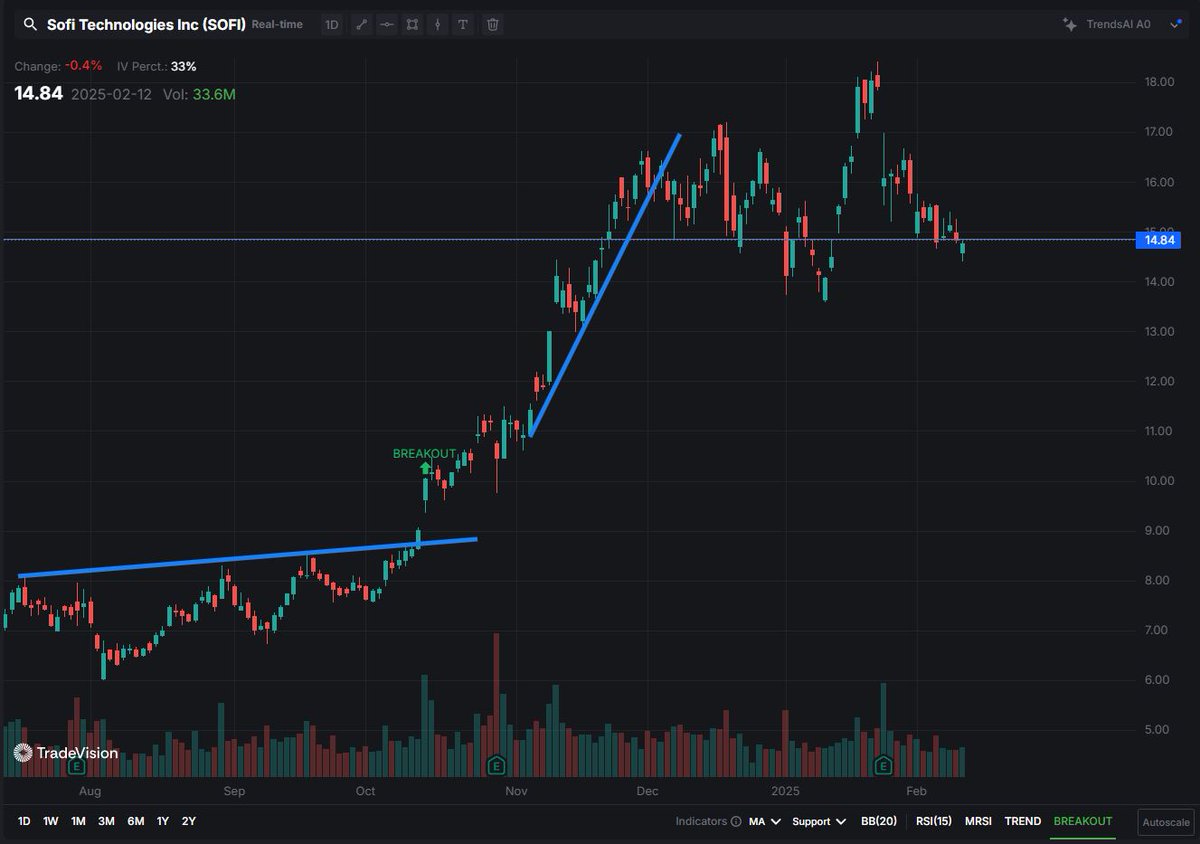Click the Autoscale button

coord(1164,821)
